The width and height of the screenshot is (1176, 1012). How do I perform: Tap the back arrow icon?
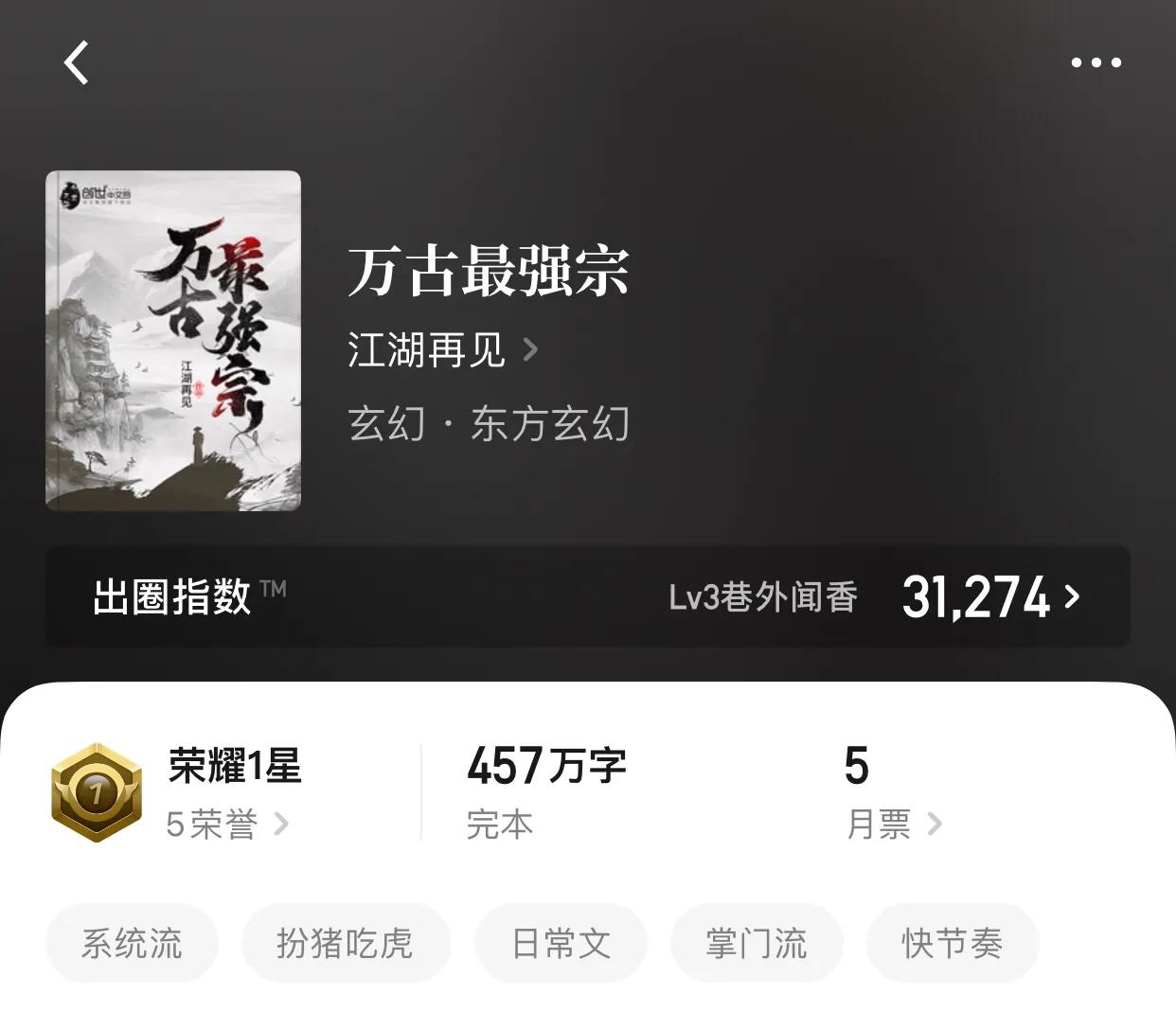(76, 62)
